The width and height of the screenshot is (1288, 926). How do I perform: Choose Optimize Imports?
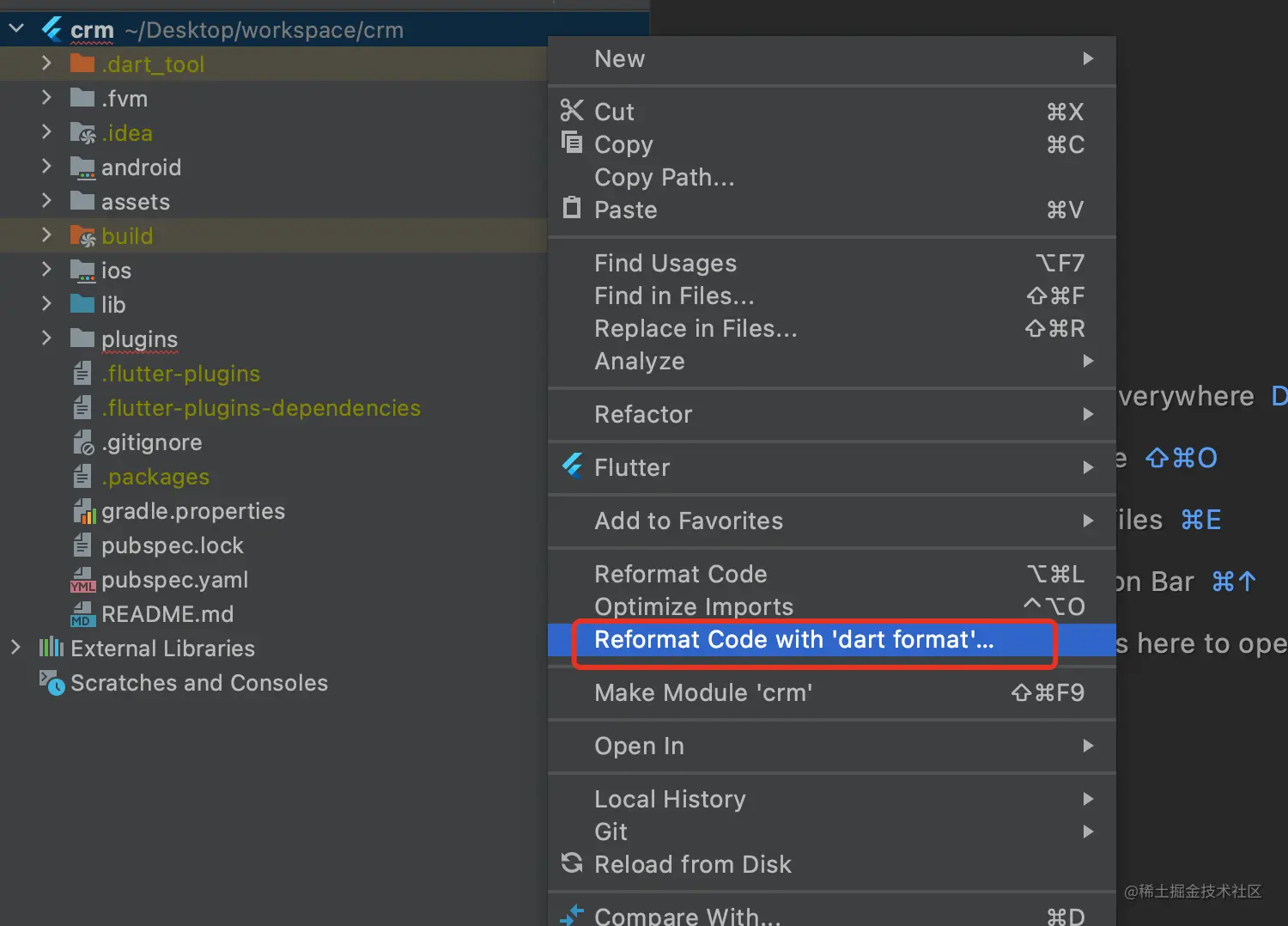tap(831, 606)
